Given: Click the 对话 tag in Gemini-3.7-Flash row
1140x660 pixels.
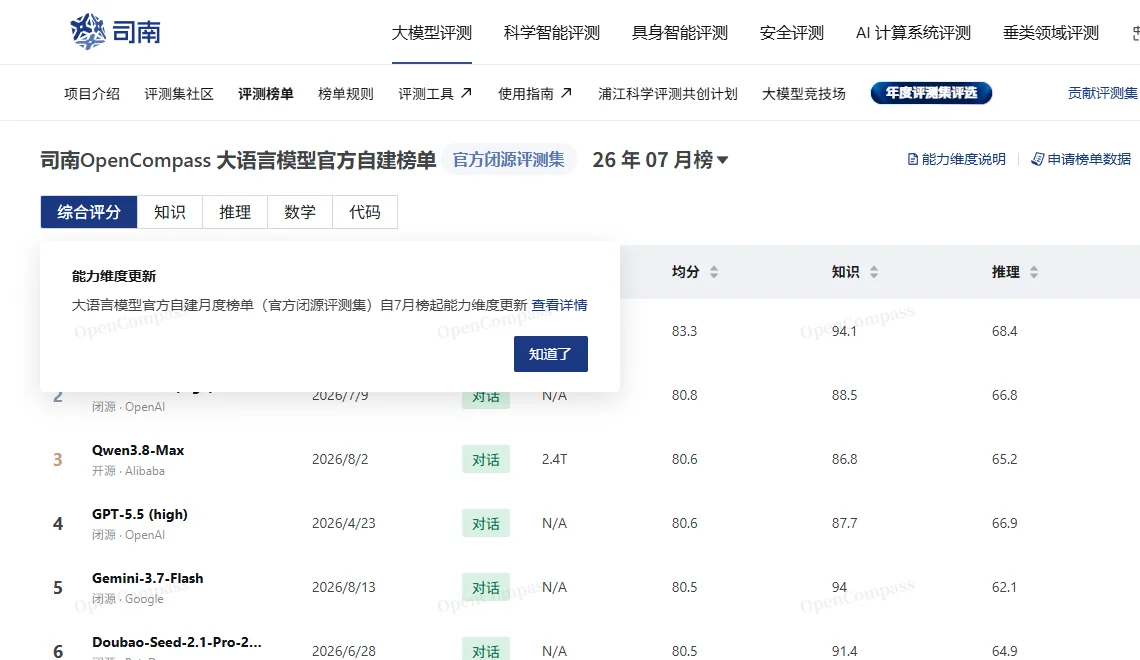Looking at the screenshot, I should click(x=486, y=587).
